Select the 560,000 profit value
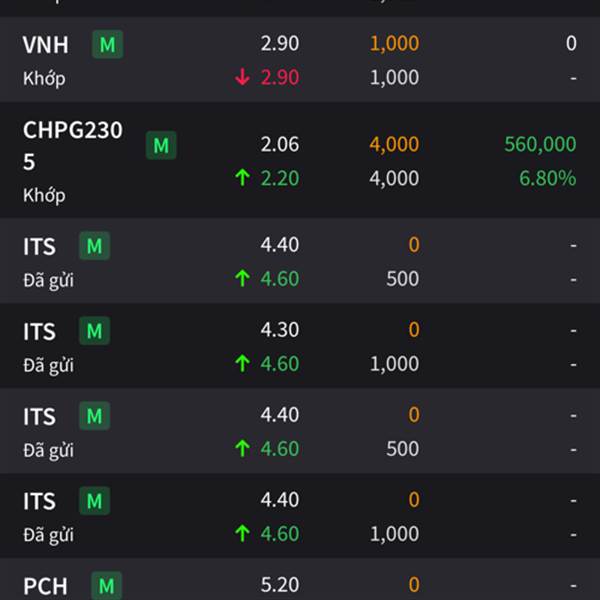 [x=540, y=144]
